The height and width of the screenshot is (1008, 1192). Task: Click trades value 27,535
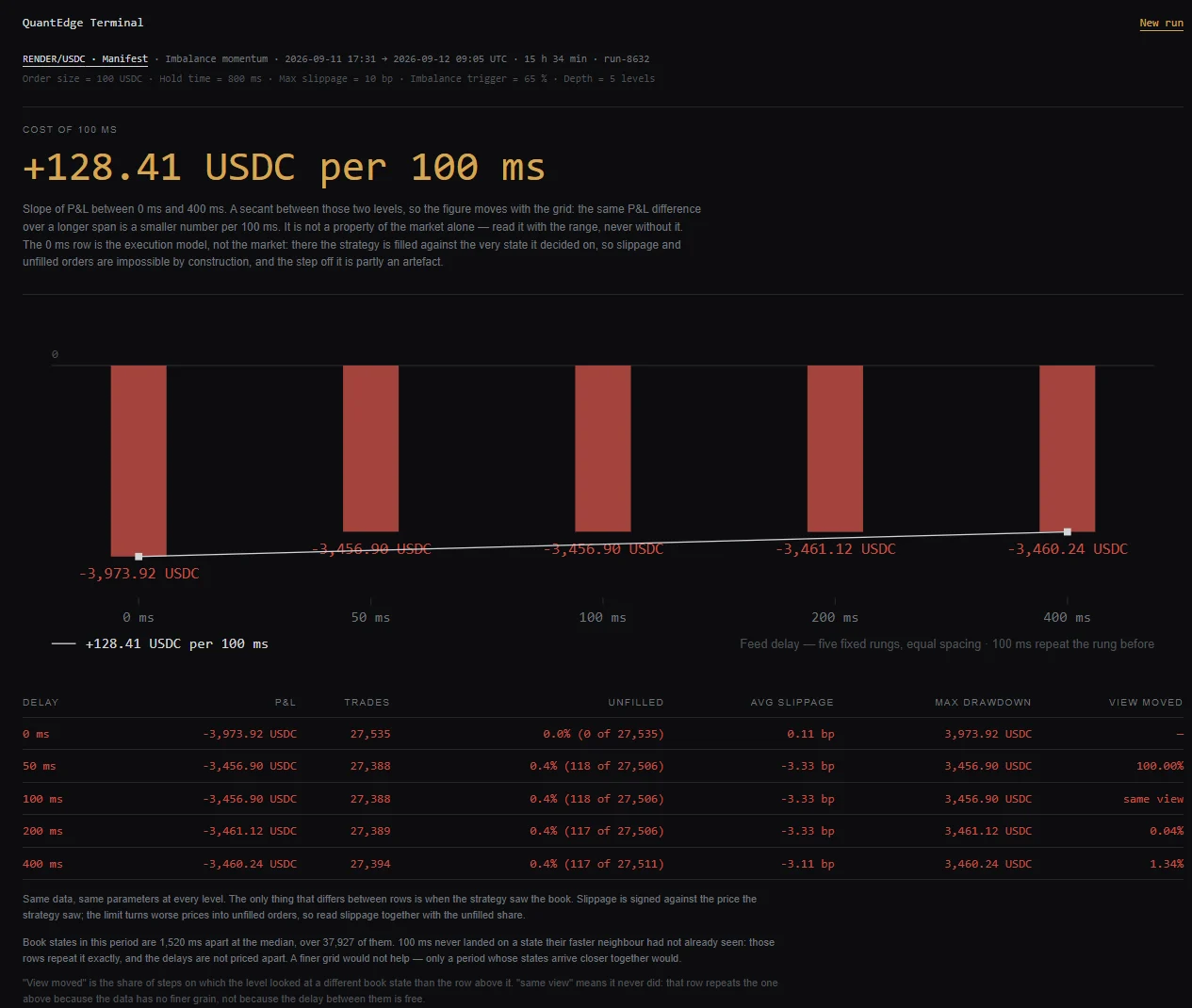click(x=370, y=734)
